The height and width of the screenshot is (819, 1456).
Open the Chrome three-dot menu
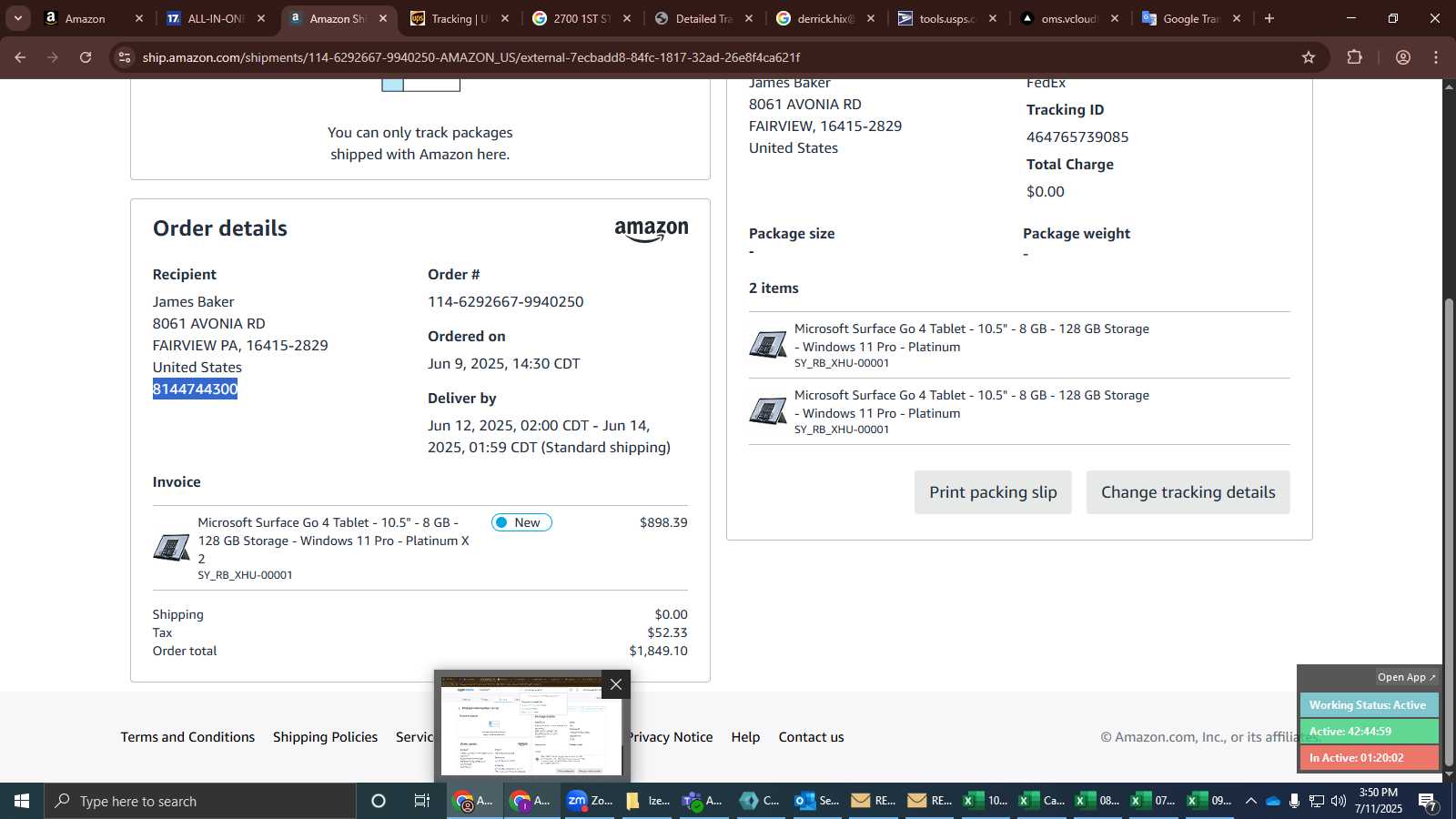coord(1436,57)
